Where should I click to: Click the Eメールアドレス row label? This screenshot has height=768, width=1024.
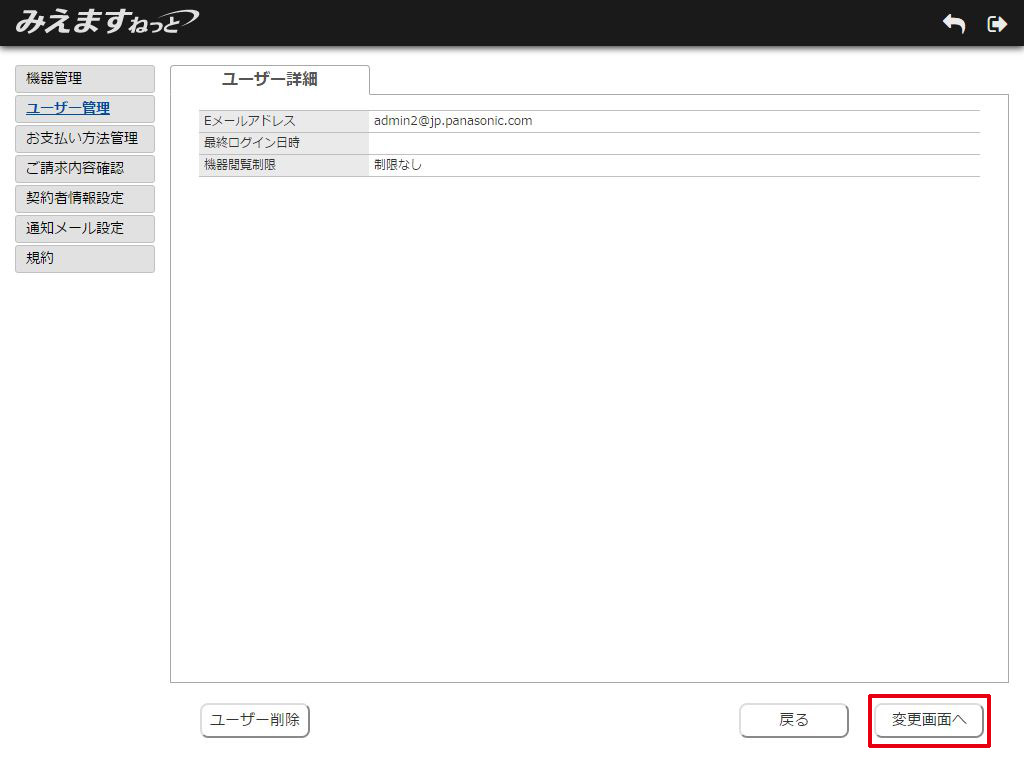(x=250, y=121)
